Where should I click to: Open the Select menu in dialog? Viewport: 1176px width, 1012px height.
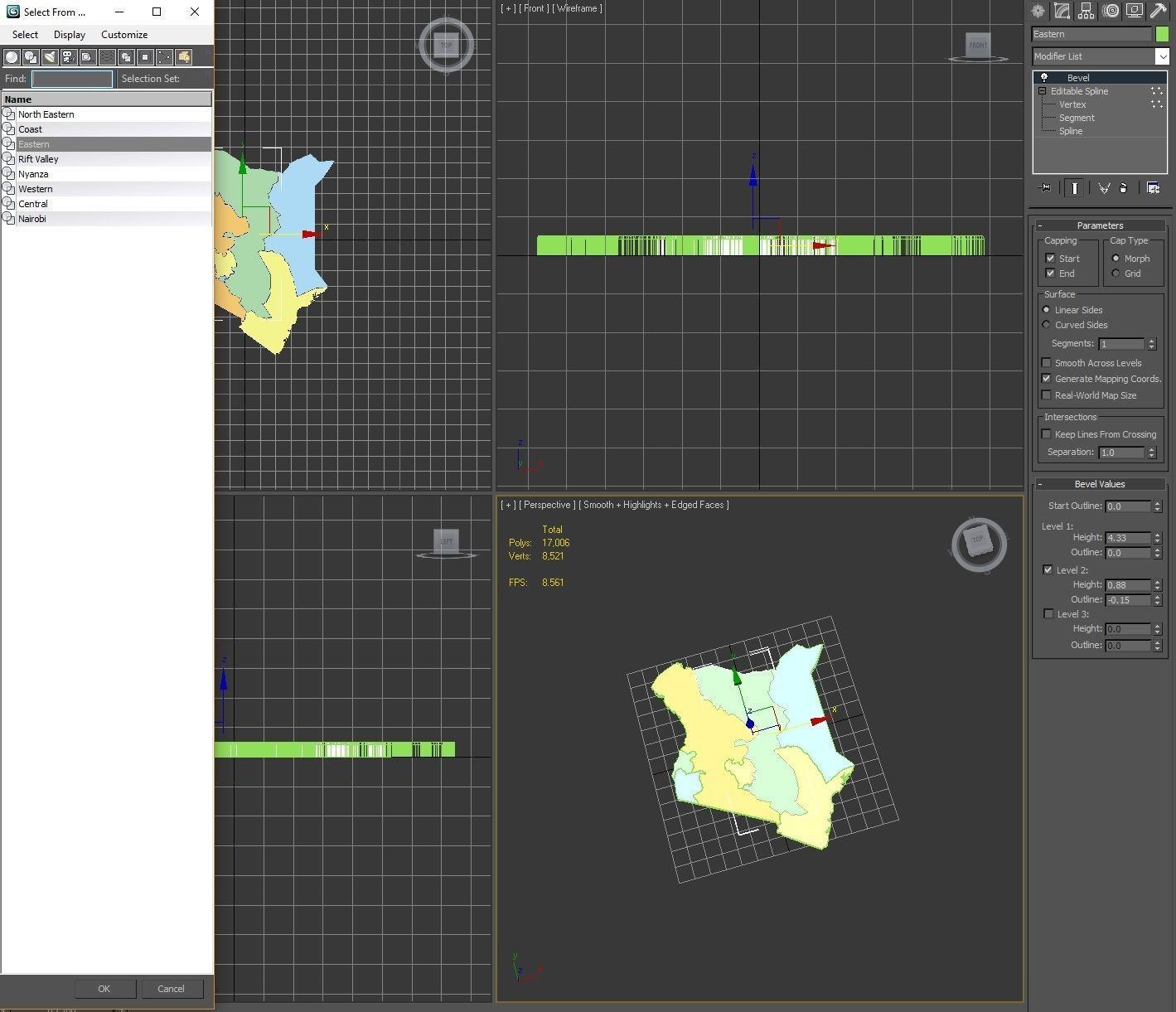[25, 35]
